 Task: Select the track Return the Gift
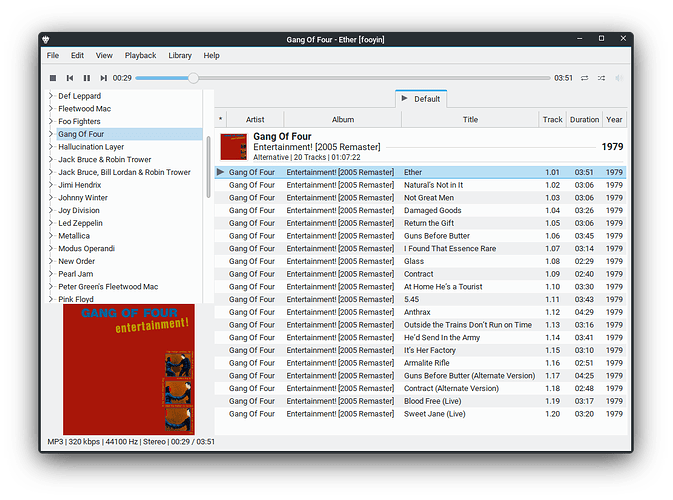[421, 223]
